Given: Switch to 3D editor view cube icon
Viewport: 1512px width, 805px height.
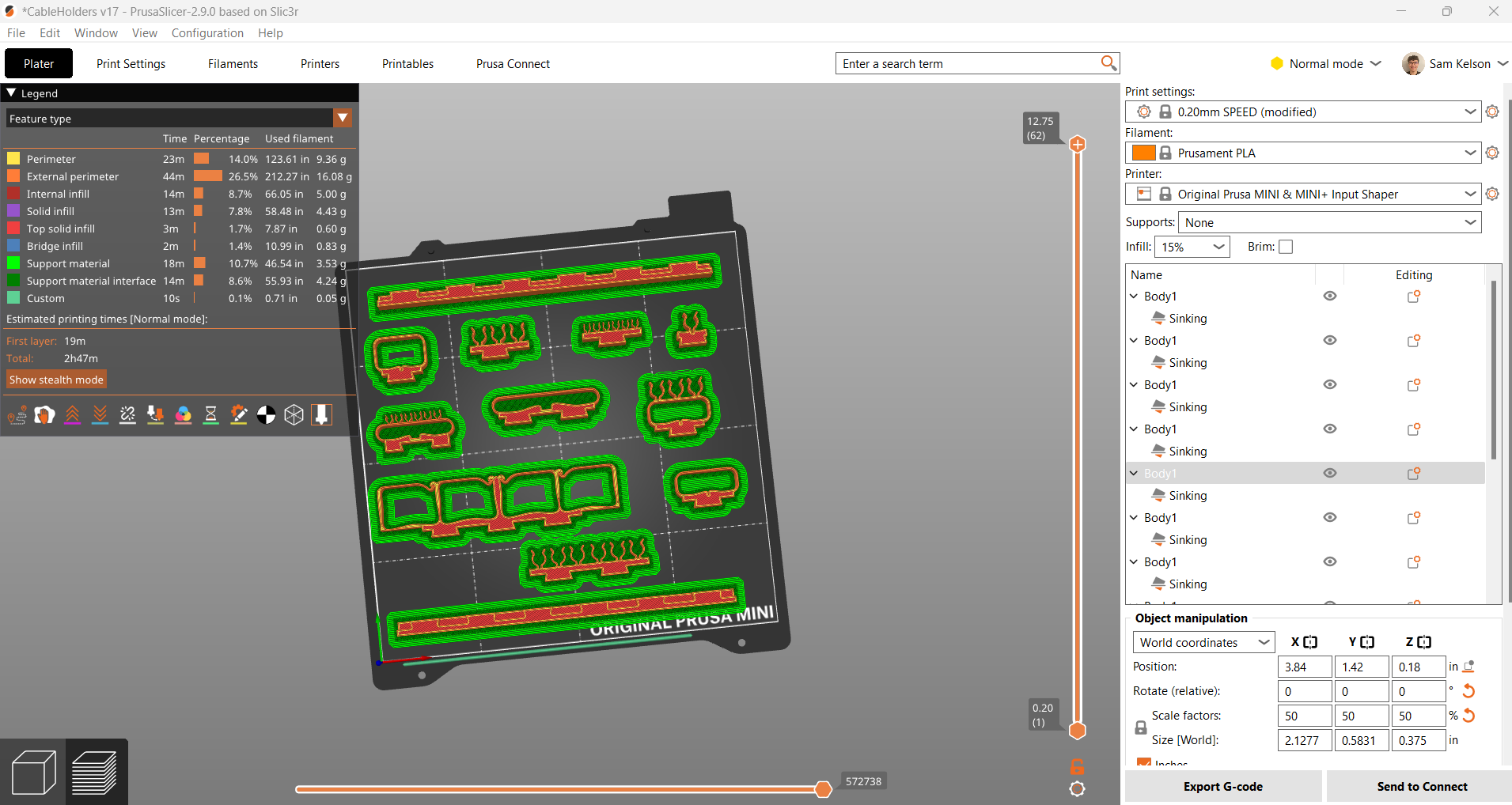Looking at the screenshot, I should (x=34, y=773).
